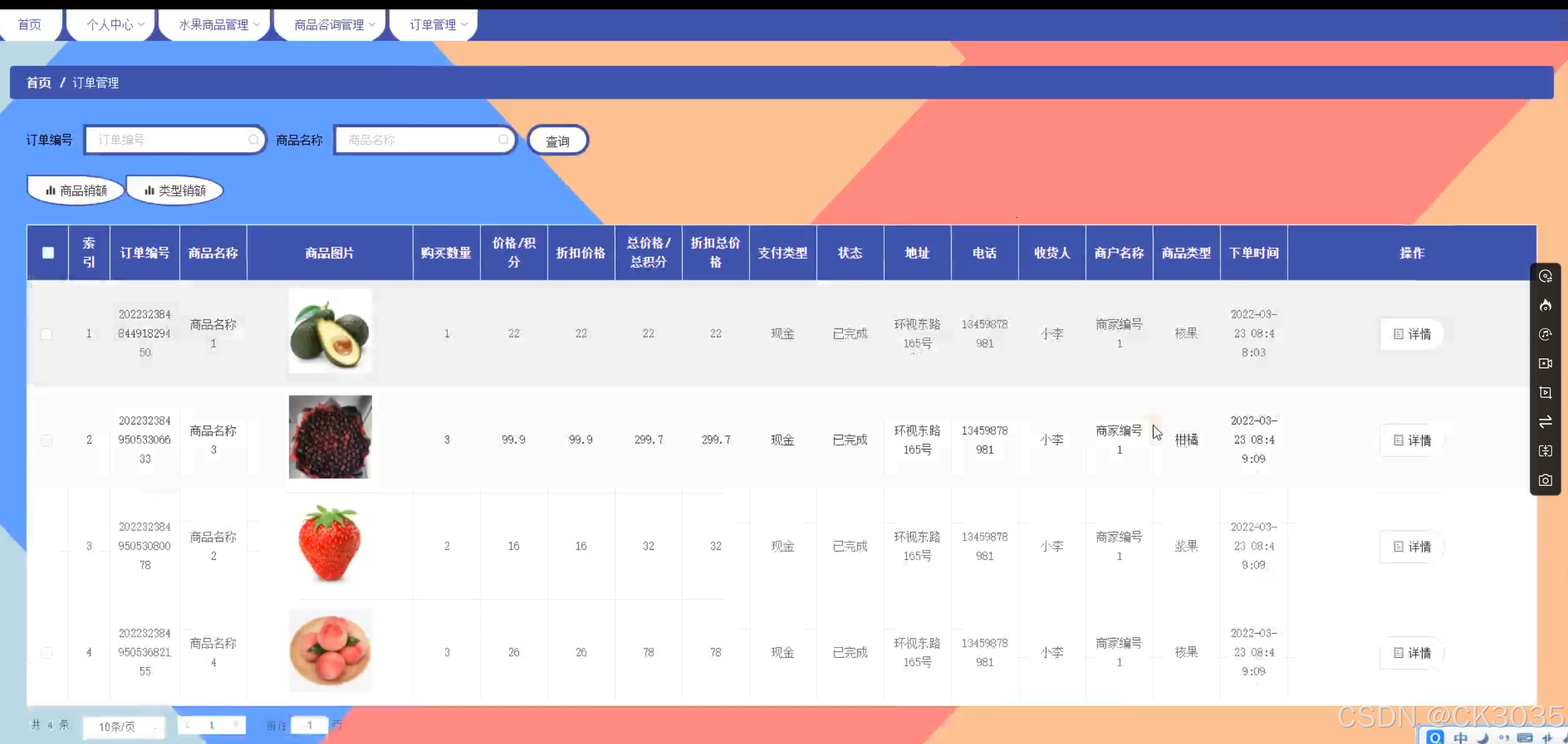Check the checkbox for order row 1
The width and height of the screenshot is (1568, 744).
46,333
